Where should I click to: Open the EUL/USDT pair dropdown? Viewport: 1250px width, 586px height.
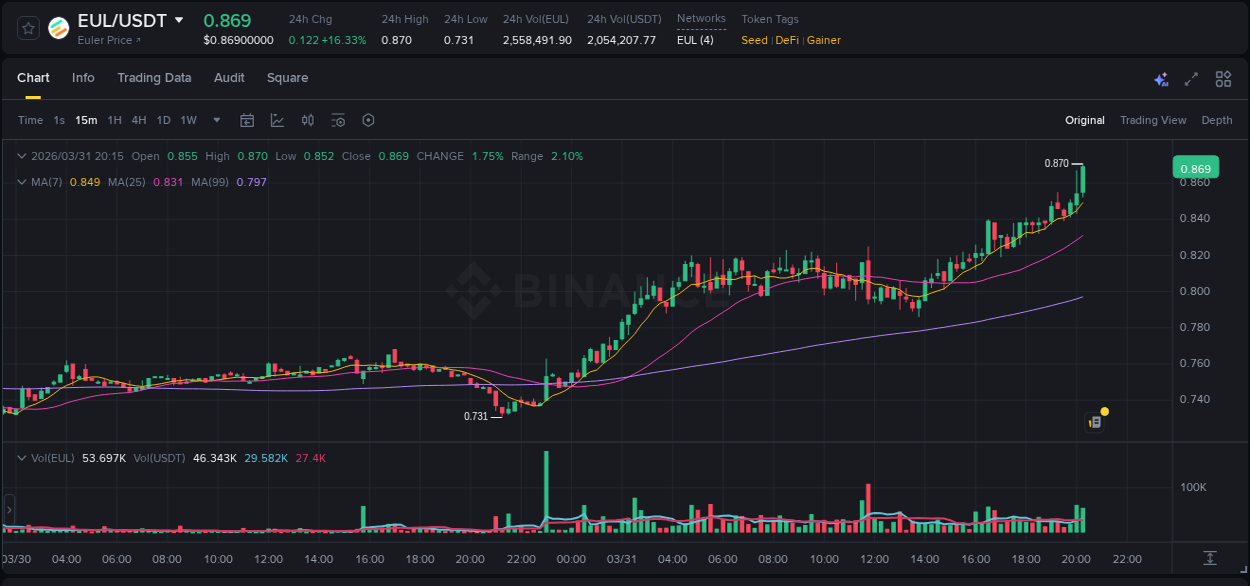click(x=178, y=19)
